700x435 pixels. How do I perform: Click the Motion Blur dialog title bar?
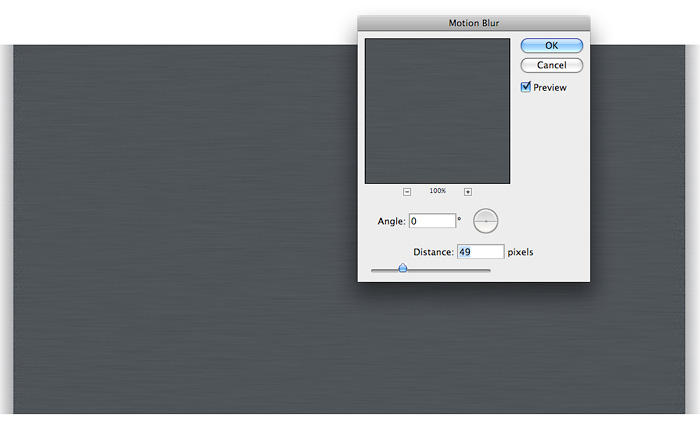pos(473,22)
